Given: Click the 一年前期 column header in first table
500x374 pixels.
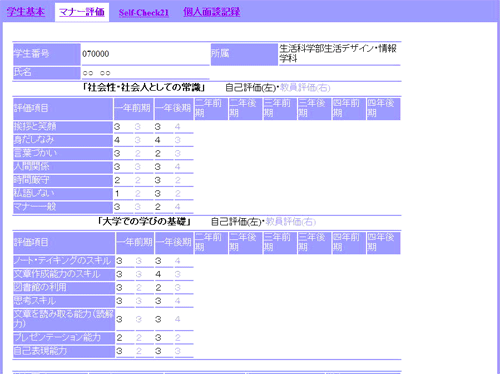Looking at the screenshot, I should pos(134,109).
